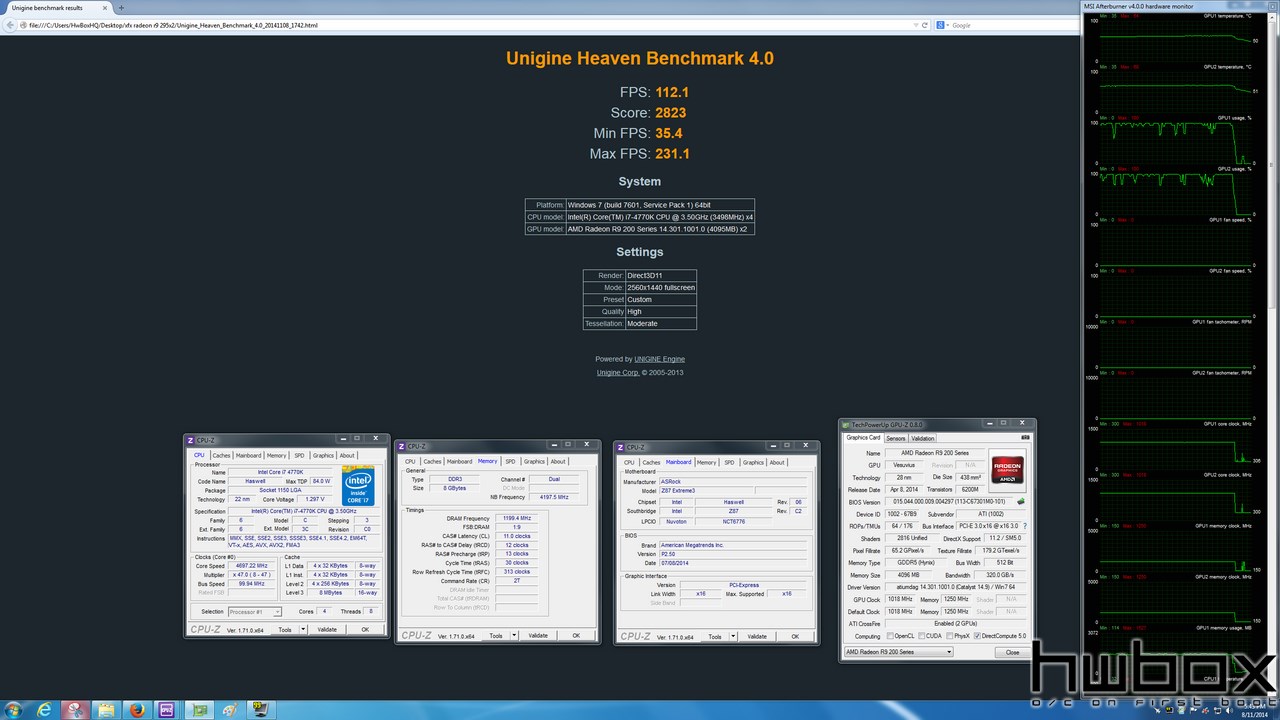
Task: Click the Radeon Graphics logo in GPU-Z
Action: (x=1006, y=470)
